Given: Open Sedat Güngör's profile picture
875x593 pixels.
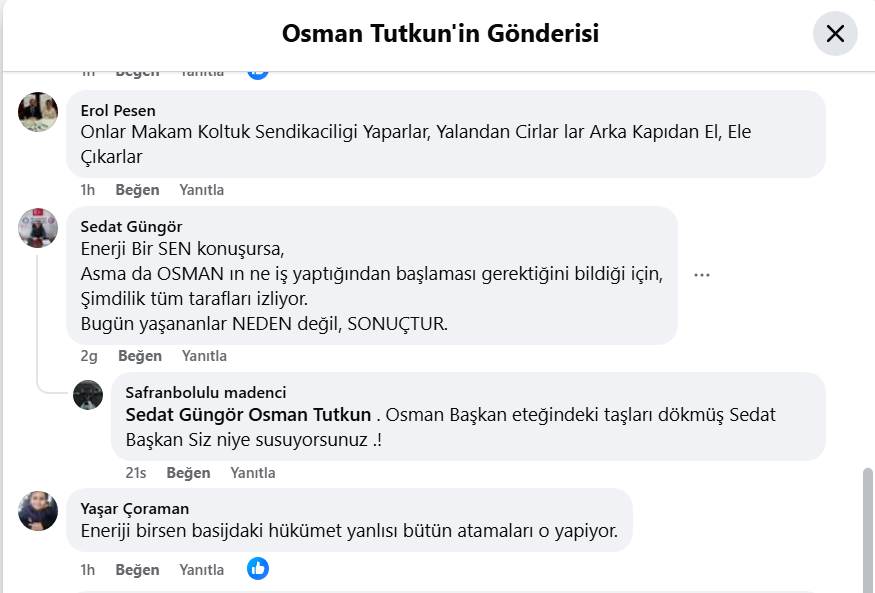Looking at the screenshot, I should click(38, 227).
